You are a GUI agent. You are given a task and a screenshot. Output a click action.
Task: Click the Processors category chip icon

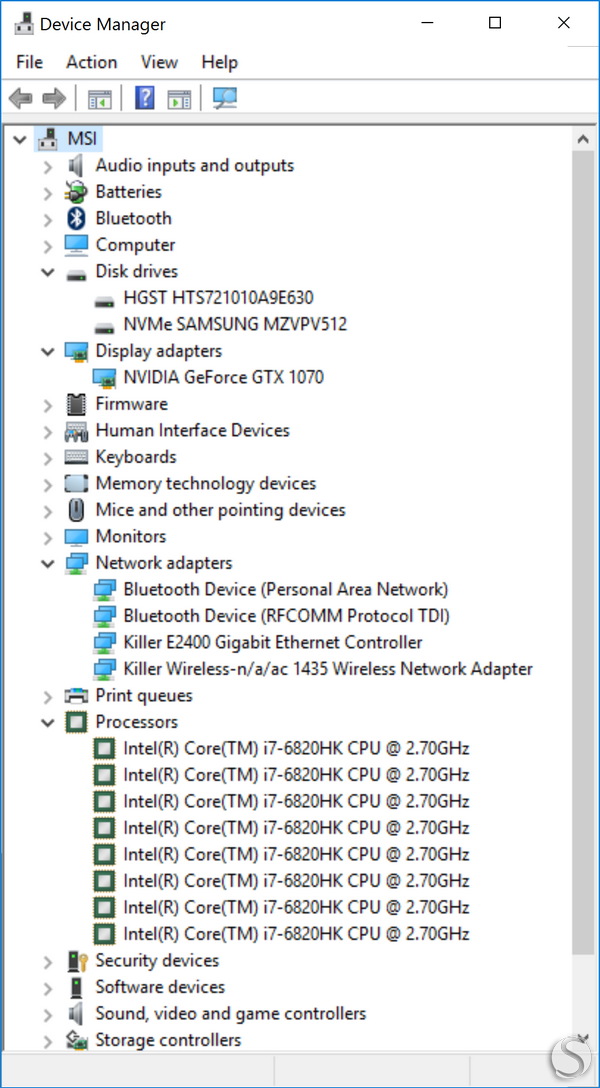(x=76, y=722)
